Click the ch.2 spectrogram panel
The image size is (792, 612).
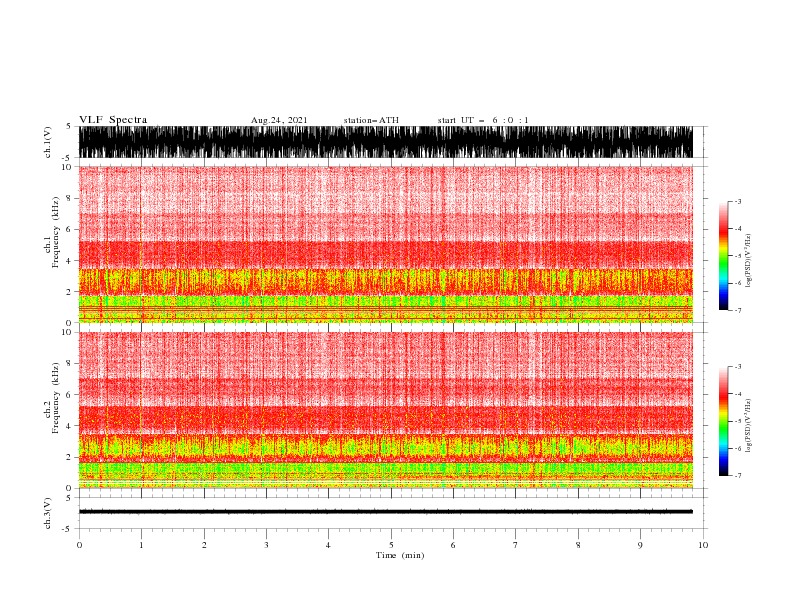[385, 410]
